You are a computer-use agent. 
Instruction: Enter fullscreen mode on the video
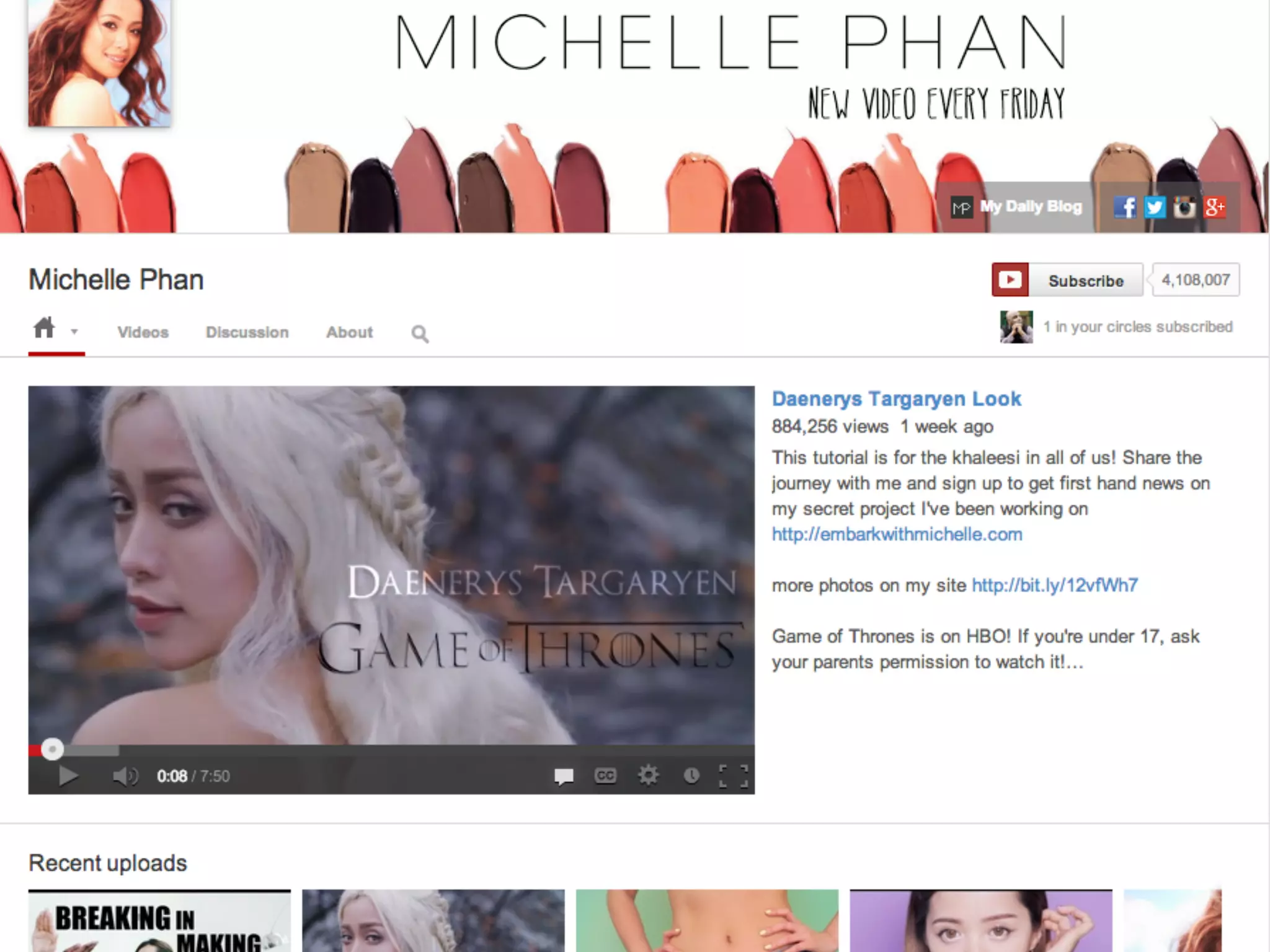coord(734,775)
